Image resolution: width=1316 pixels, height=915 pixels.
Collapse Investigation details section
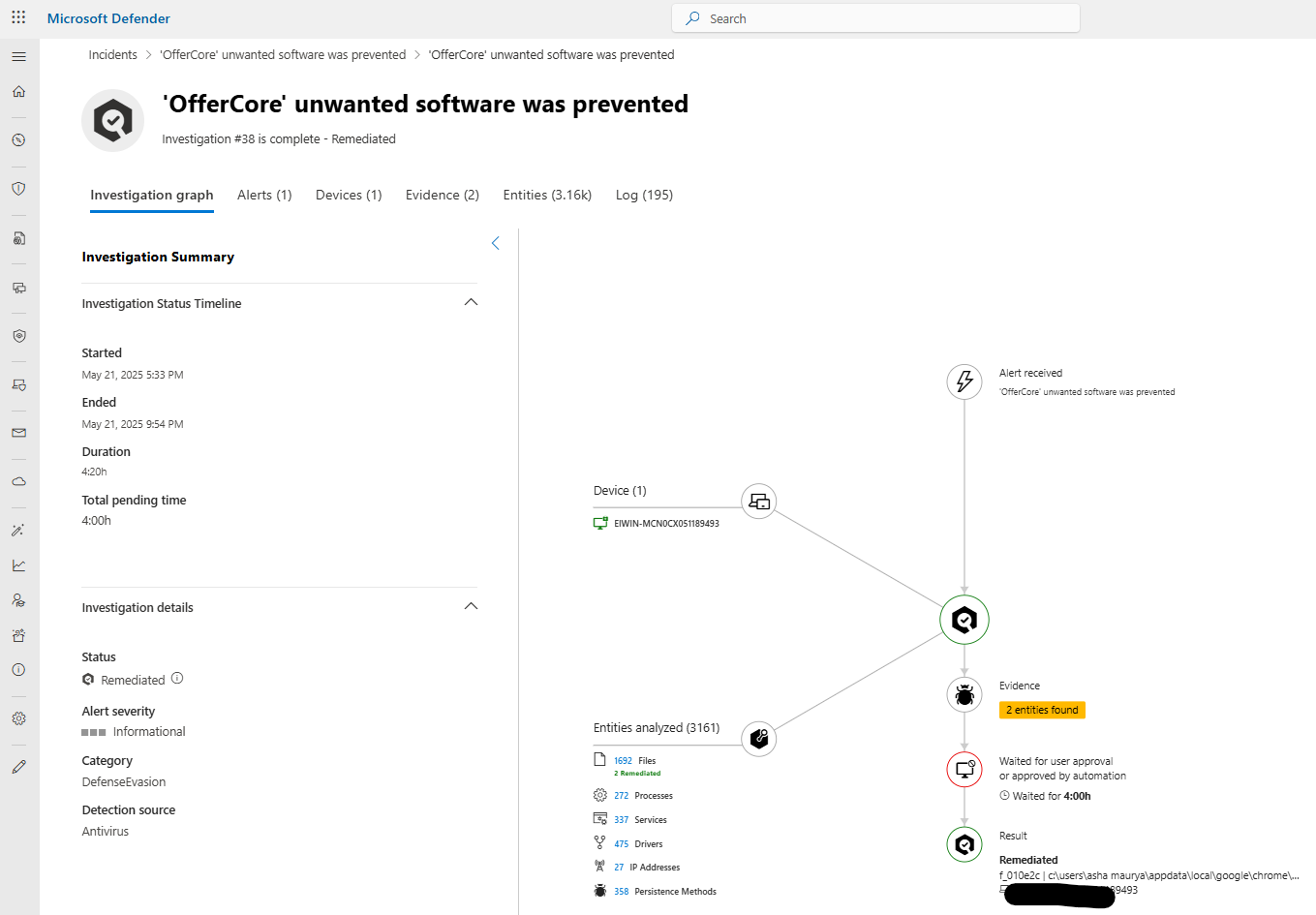(x=471, y=606)
